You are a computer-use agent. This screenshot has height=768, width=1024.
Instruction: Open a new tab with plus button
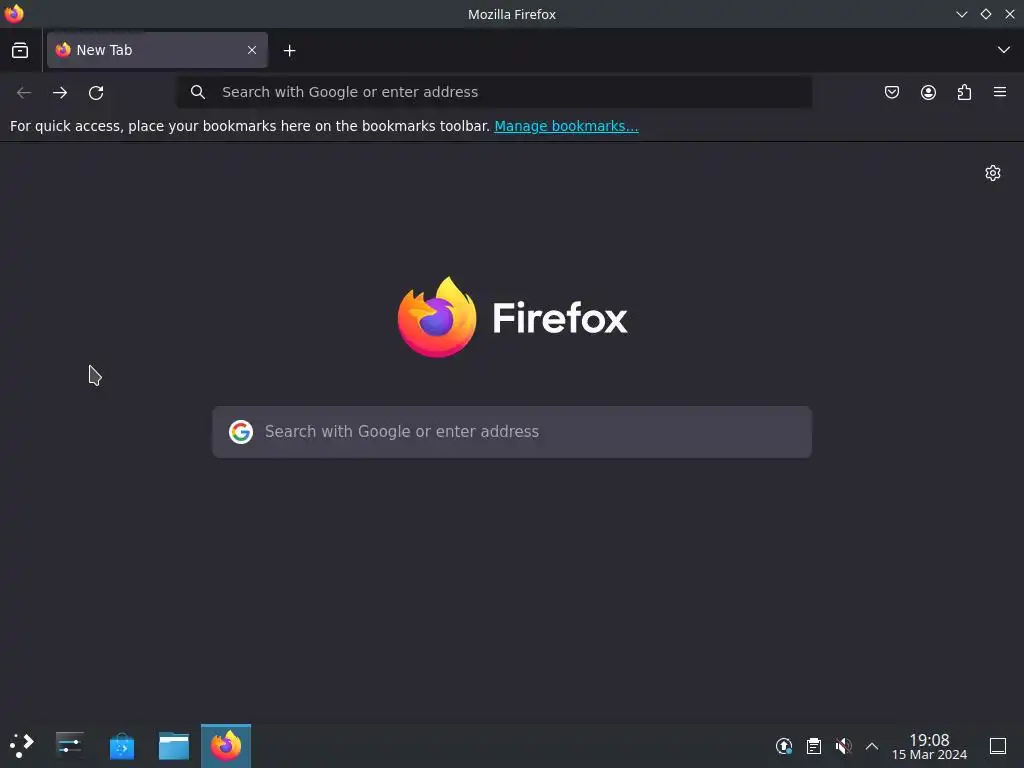(289, 50)
